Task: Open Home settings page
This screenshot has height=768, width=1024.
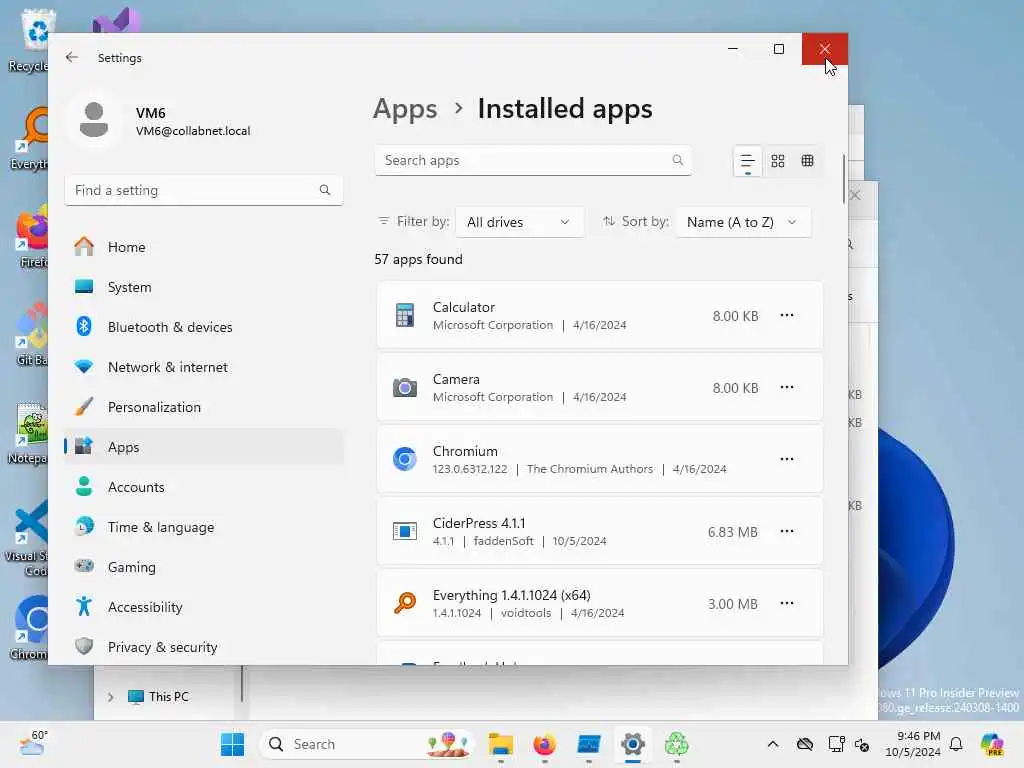Action: 203,247
